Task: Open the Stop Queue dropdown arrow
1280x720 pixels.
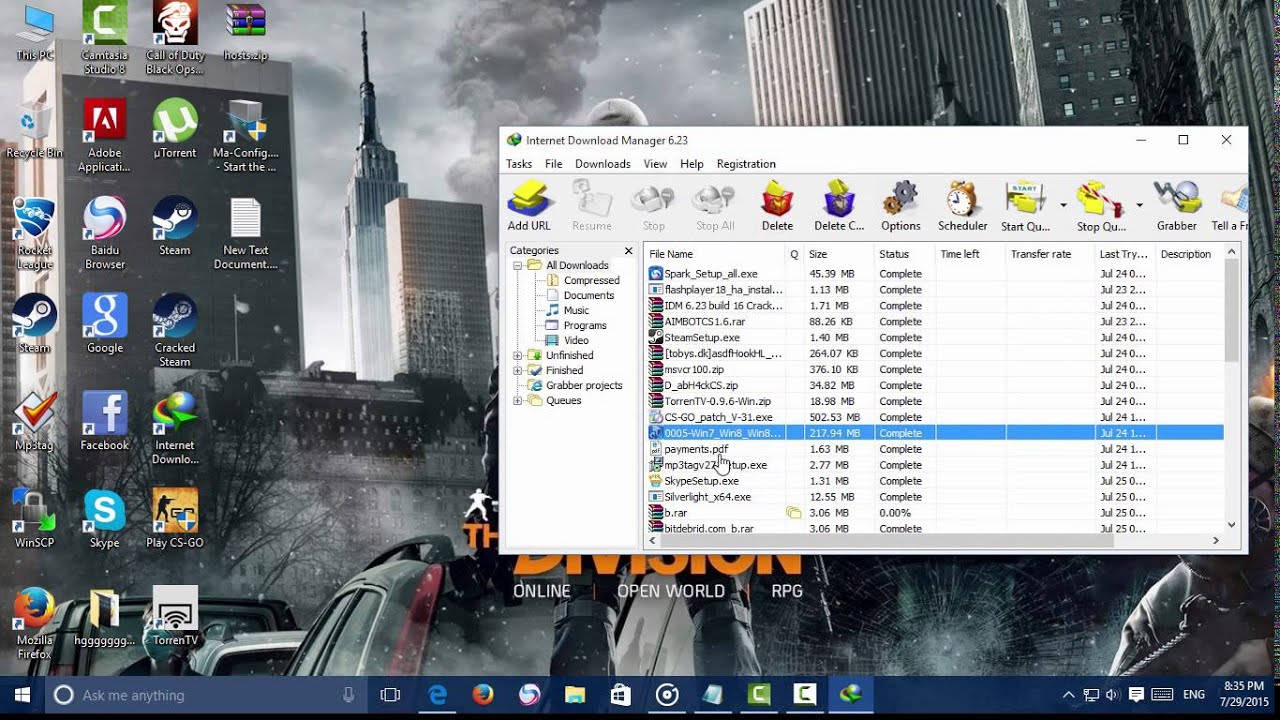Action: tap(1139, 206)
